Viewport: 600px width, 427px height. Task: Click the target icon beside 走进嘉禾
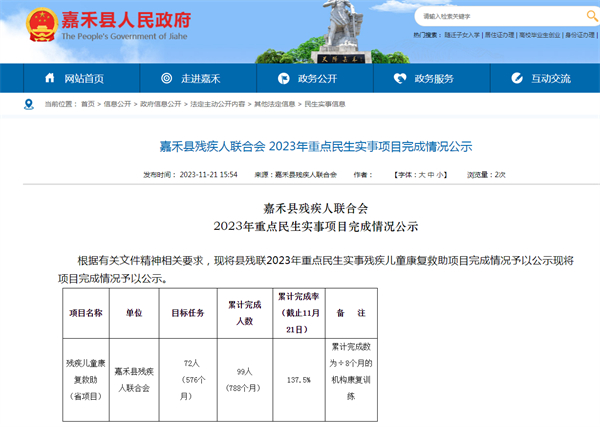[x=166, y=78]
